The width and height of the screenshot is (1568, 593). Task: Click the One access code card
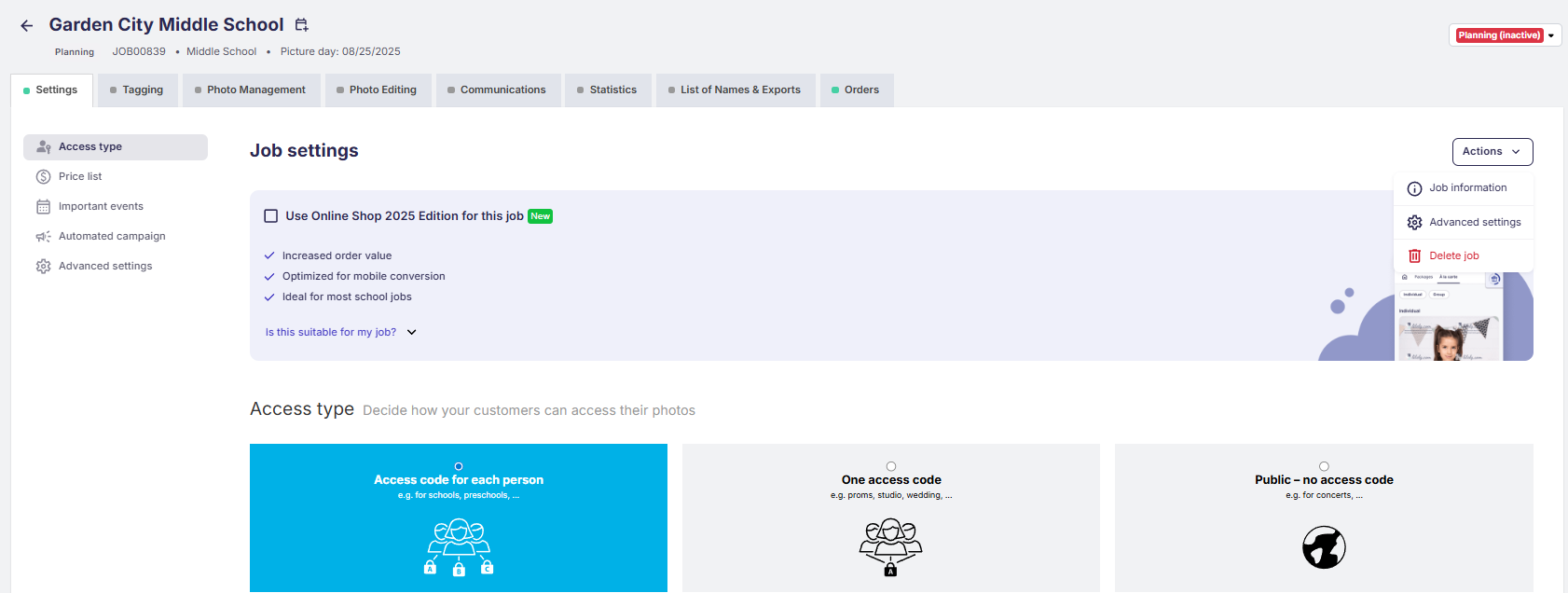tap(891, 518)
